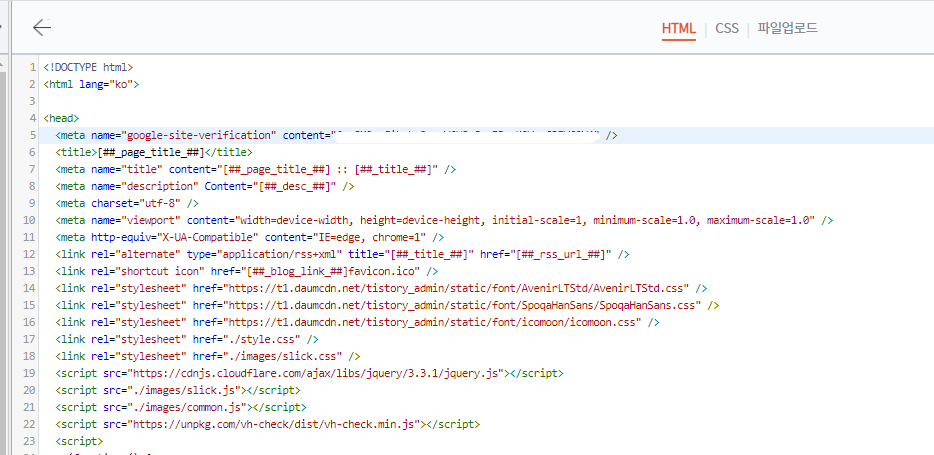Click the icomoon.css stylesheet line
Image resolution: width=934 pixels, height=455 pixels.
(x=357, y=323)
